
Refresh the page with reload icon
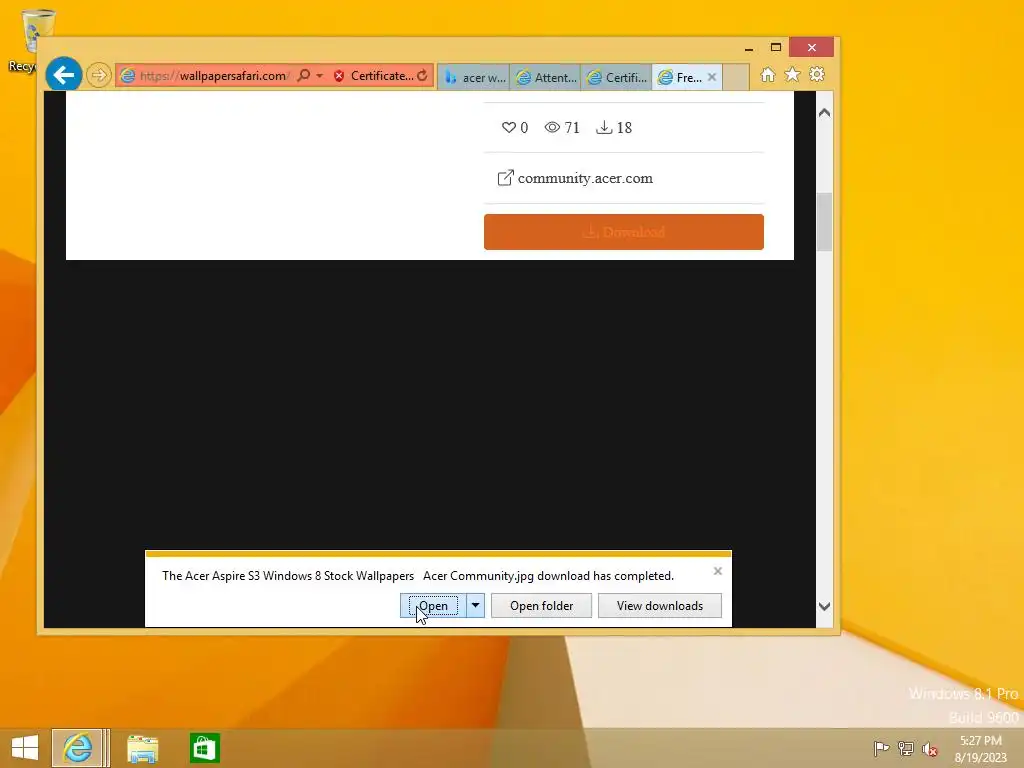[x=423, y=76]
